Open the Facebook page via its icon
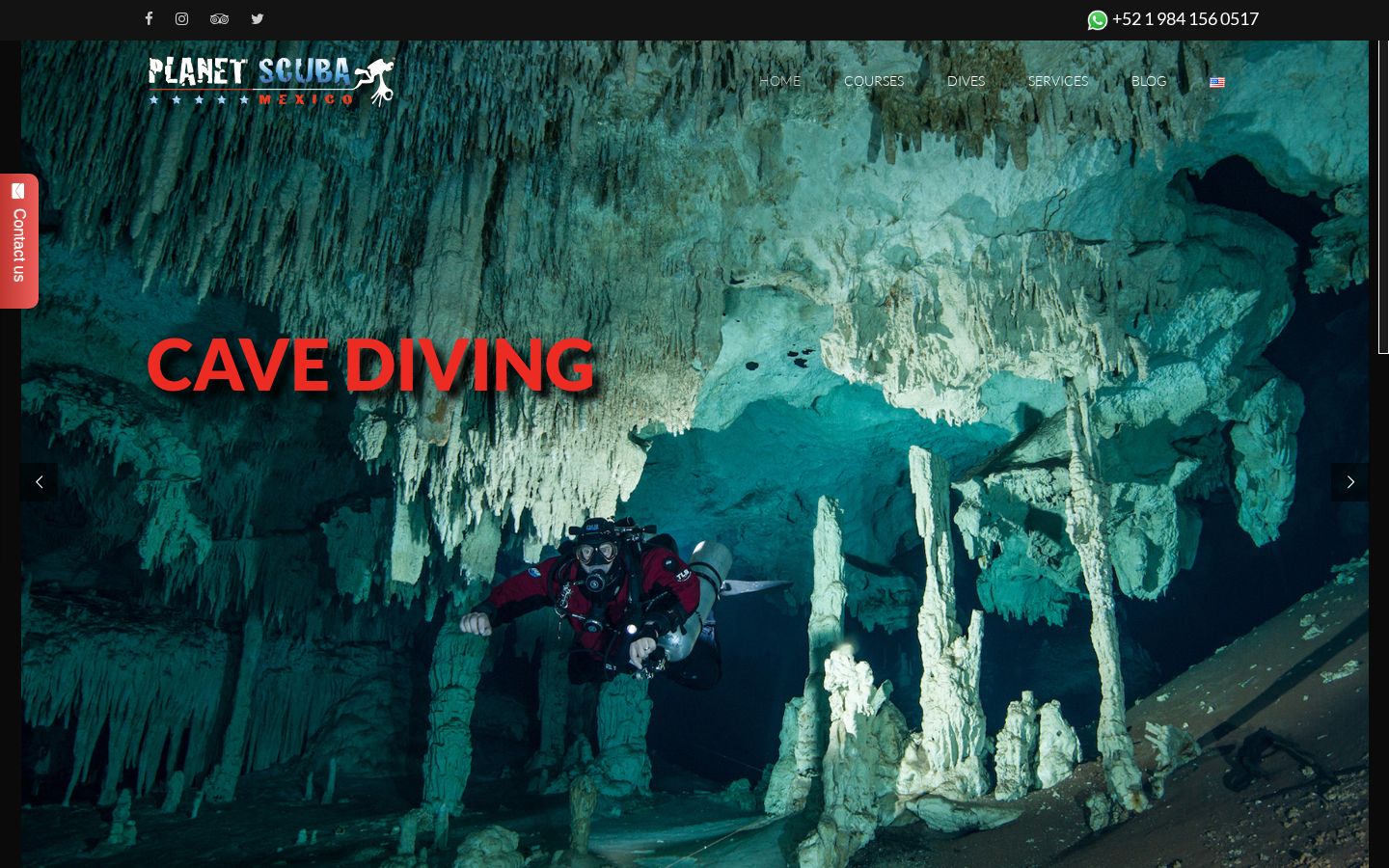This screenshot has height=868, width=1389. tap(149, 19)
